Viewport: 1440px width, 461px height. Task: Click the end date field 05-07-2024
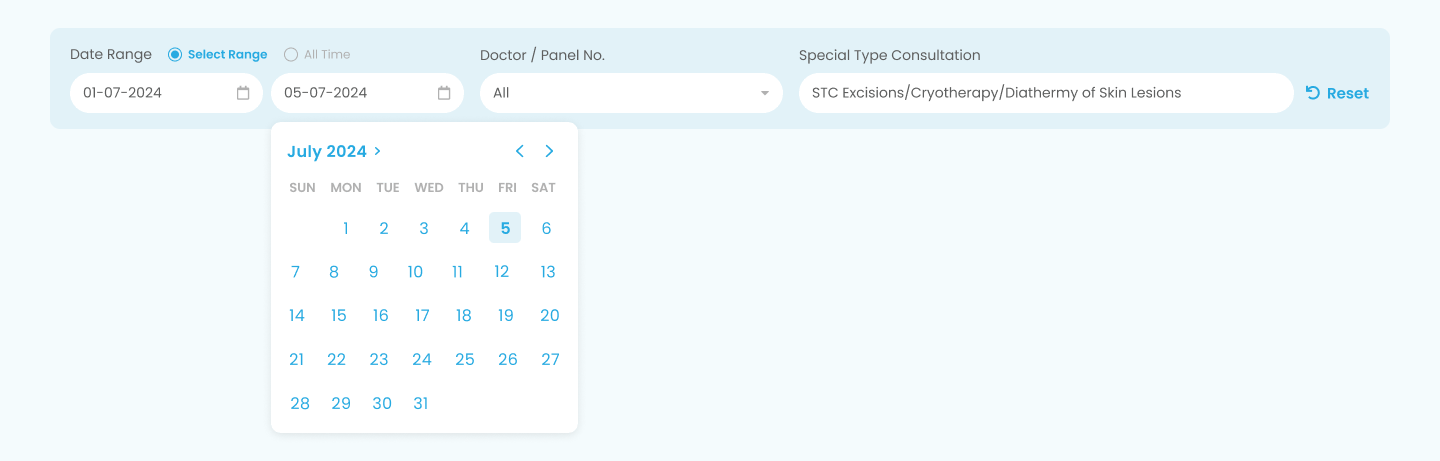(367, 93)
